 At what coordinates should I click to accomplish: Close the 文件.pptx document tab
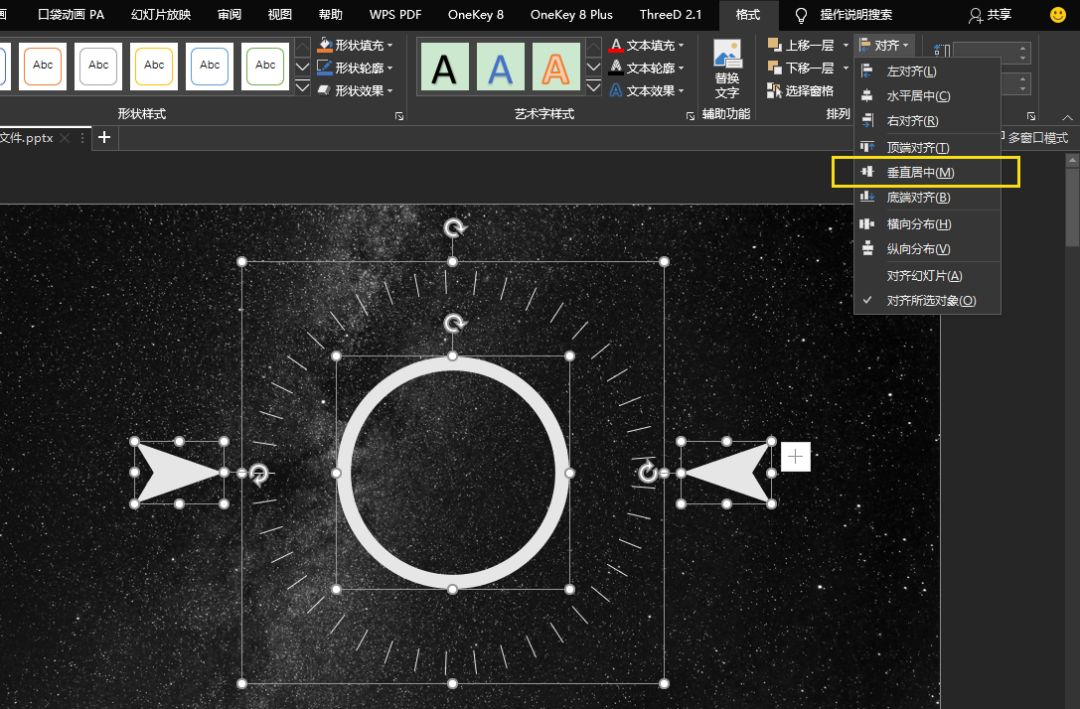[x=64, y=138]
